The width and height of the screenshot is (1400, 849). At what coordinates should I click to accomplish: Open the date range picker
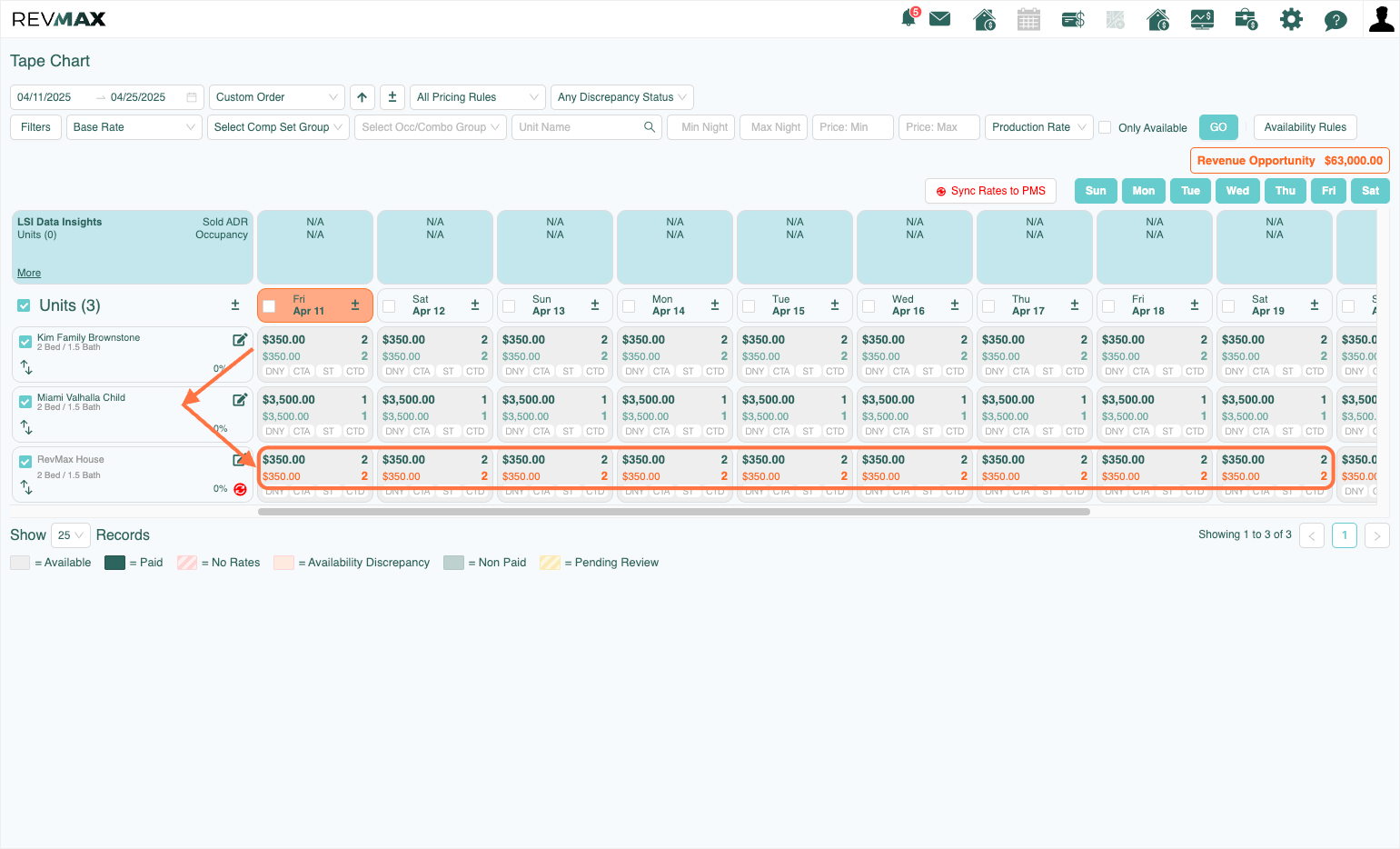[107, 97]
